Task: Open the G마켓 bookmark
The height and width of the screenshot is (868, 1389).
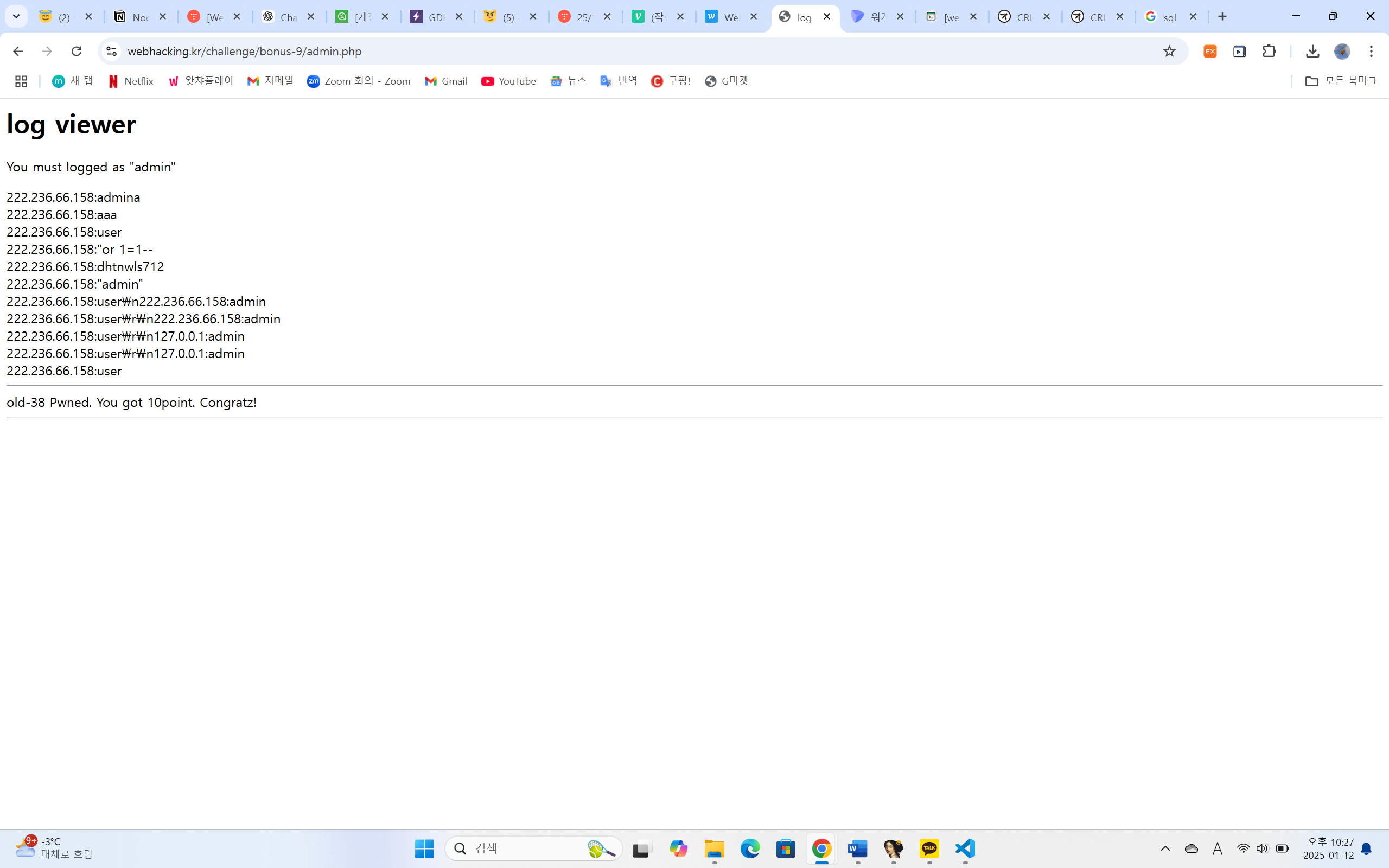Action: [725, 81]
